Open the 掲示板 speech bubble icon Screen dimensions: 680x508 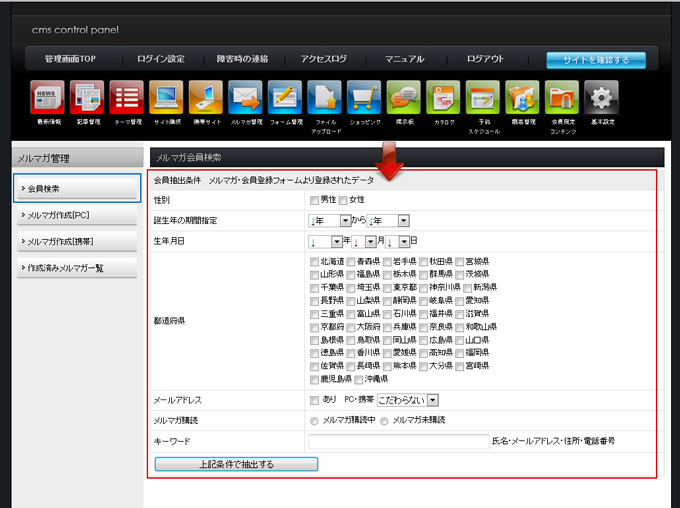point(404,97)
